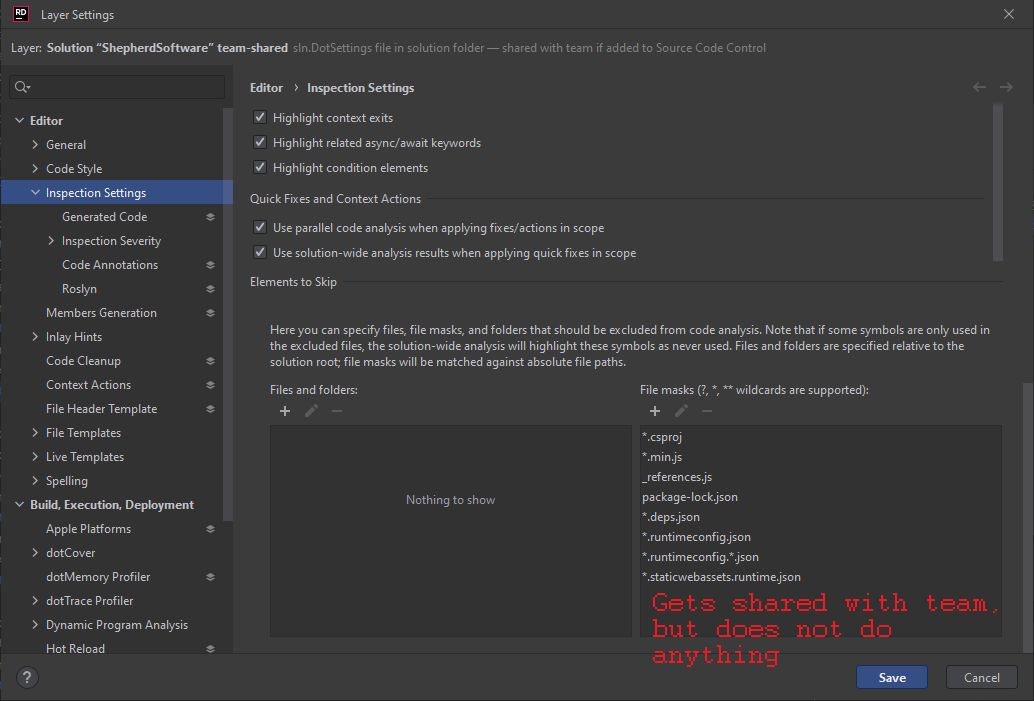Expand the Dynamic Program Analysis node
Viewport: 1034px width, 701px height.
35,625
